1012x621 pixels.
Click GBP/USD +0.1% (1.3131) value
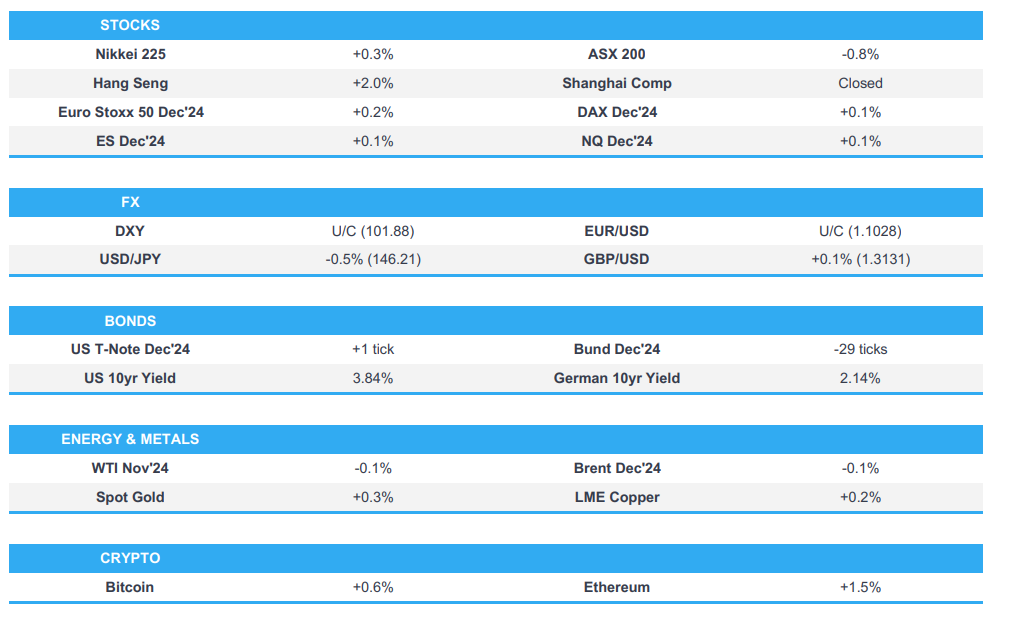860,260
